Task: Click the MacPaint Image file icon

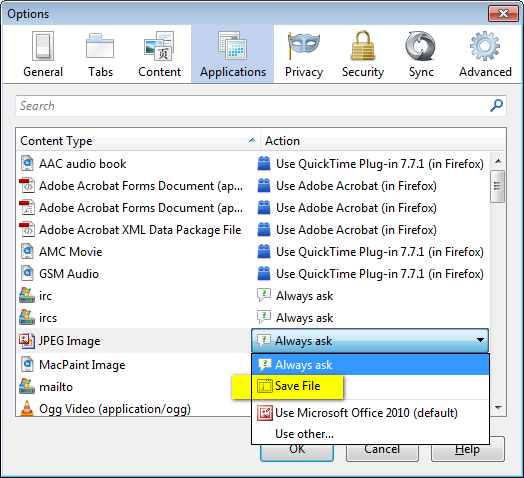Action: pos(27,365)
